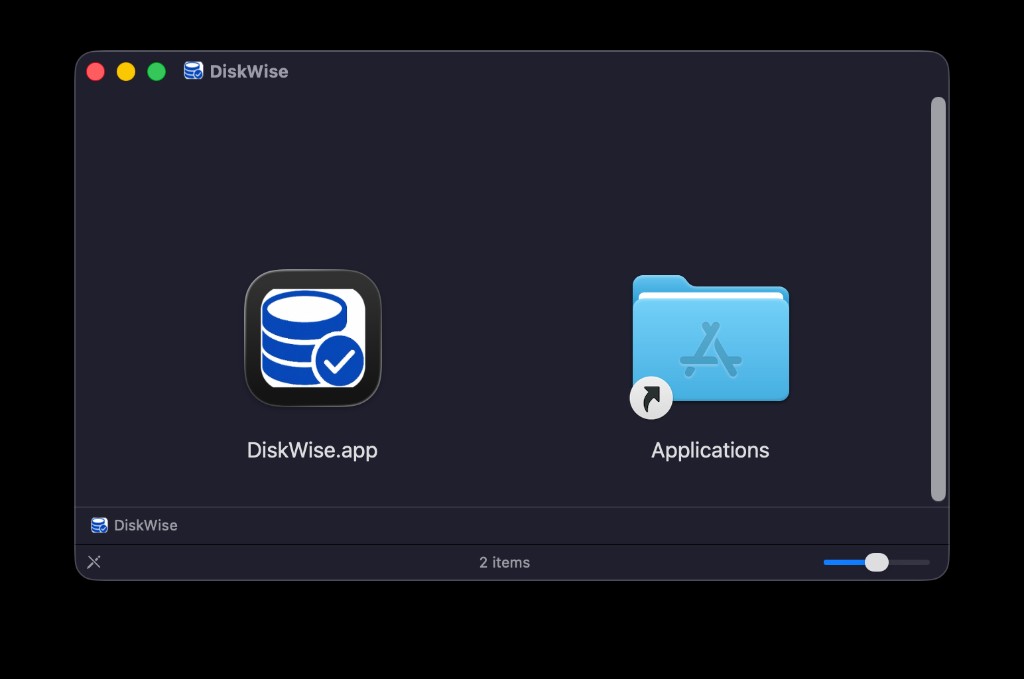1024x679 pixels.
Task: Close the DiskWise window with red button
Action: point(95,71)
